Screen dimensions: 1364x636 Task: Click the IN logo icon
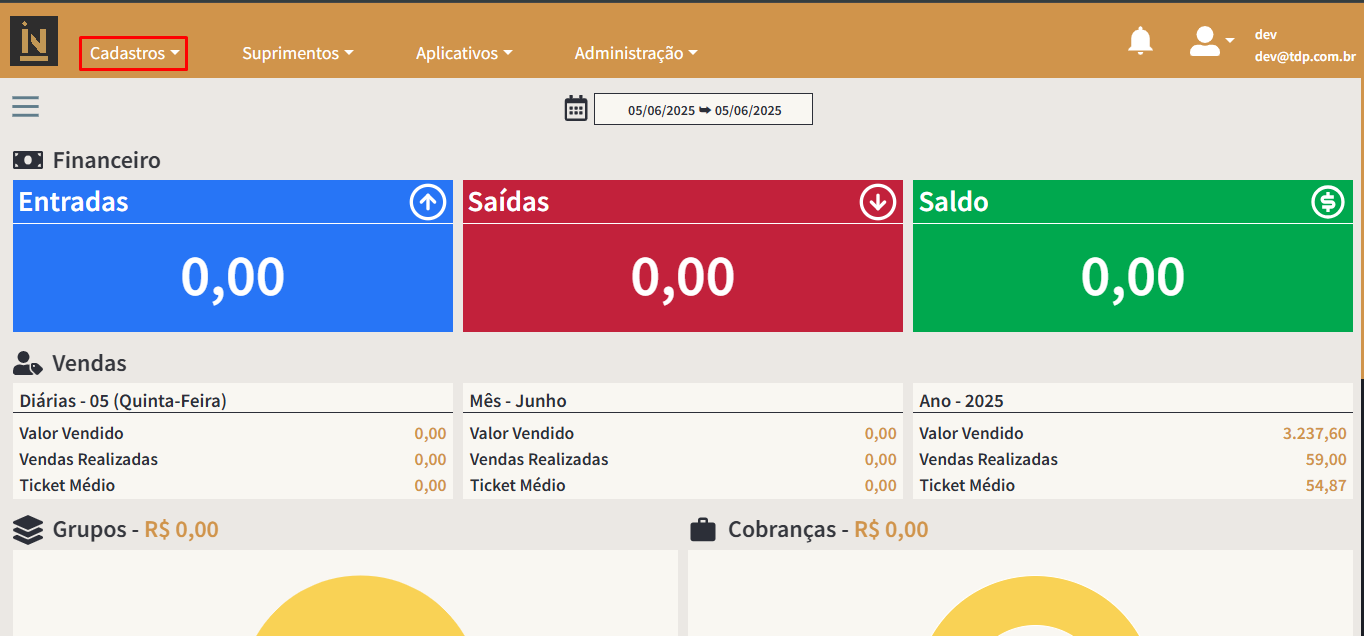[x=34, y=41]
